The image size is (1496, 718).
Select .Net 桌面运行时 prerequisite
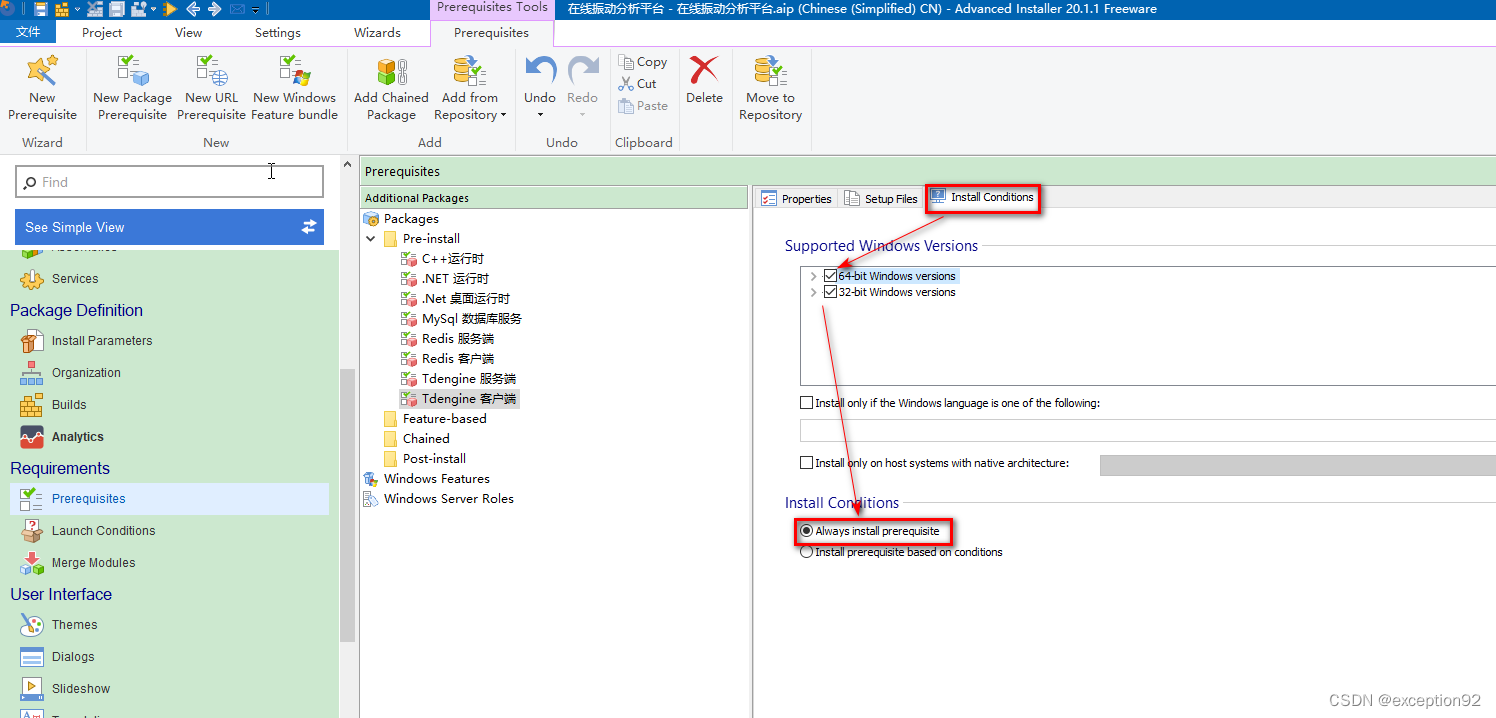(465, 299)
